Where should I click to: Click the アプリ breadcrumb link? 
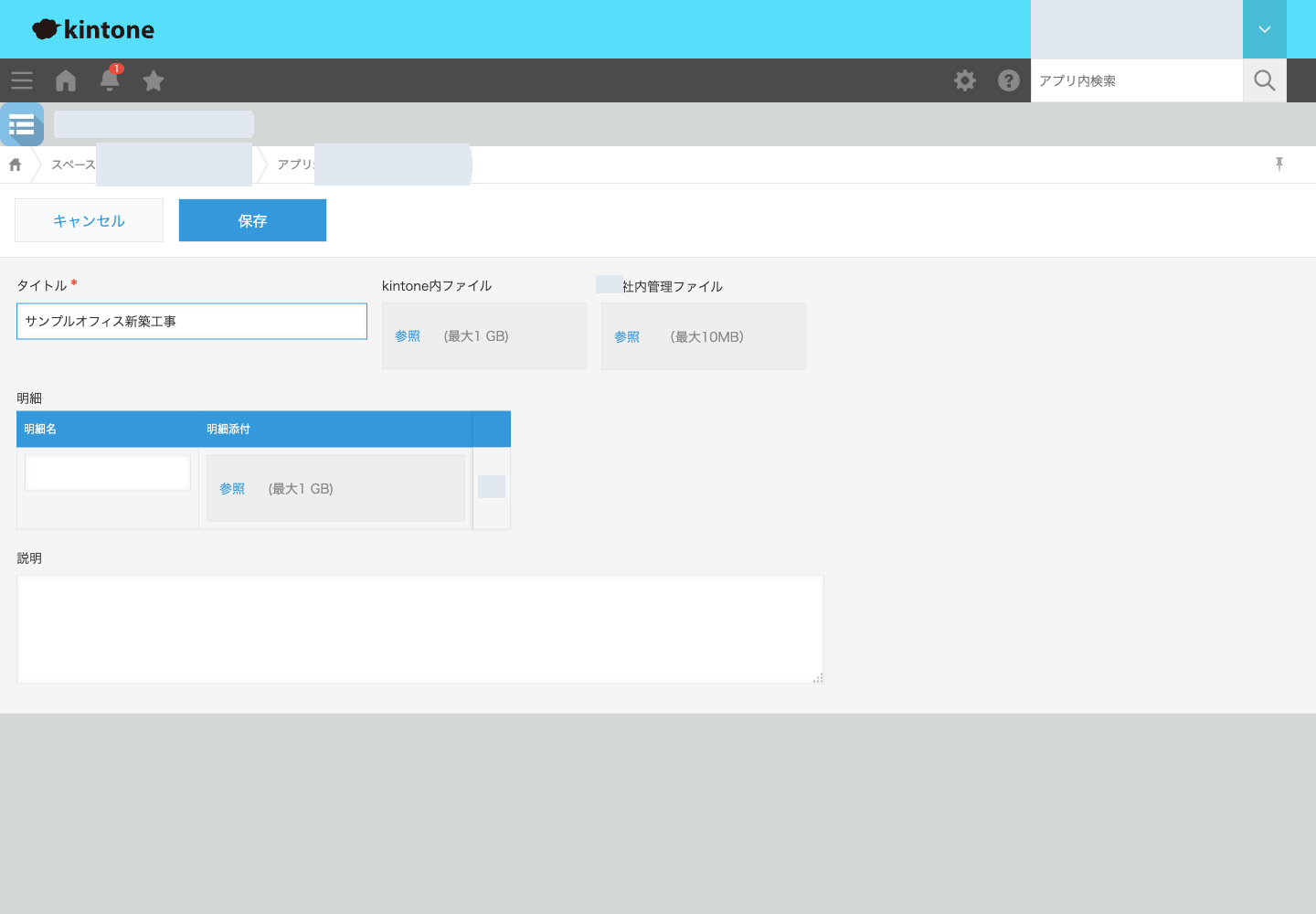pyautogui.click(x=295, y=165)
